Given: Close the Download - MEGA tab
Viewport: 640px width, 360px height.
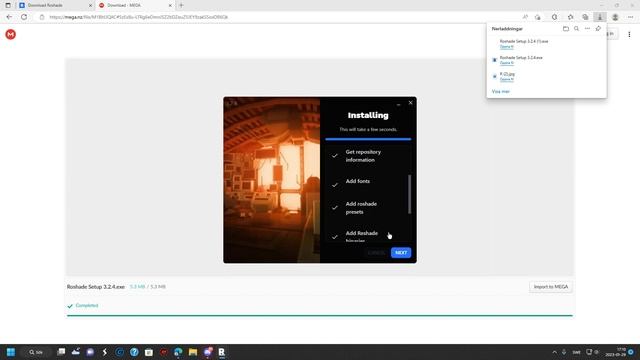Looking at the screenshot, I should (x=170, y=5).
